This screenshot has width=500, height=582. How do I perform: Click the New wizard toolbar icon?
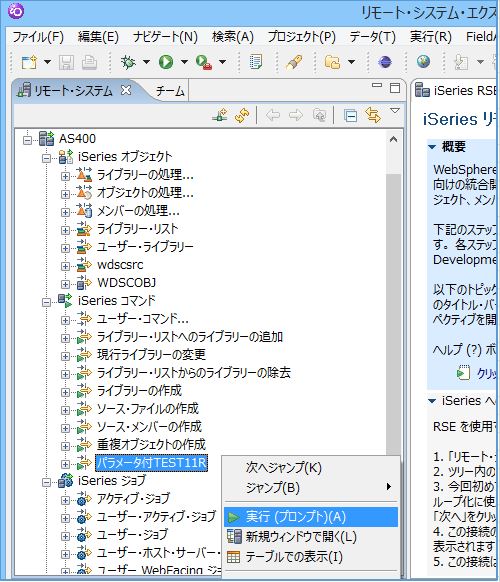pyautogui.click(x=29, y=62)
